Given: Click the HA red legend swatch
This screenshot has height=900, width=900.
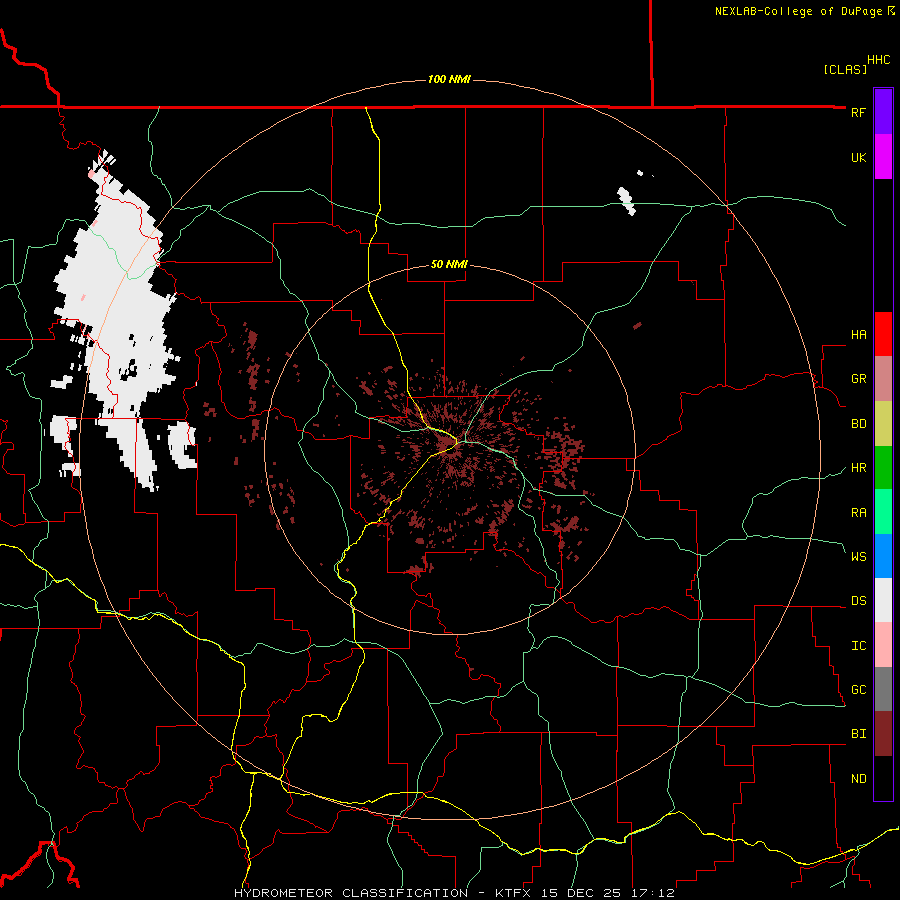Looking at the screenshot, I should [883, 334].
